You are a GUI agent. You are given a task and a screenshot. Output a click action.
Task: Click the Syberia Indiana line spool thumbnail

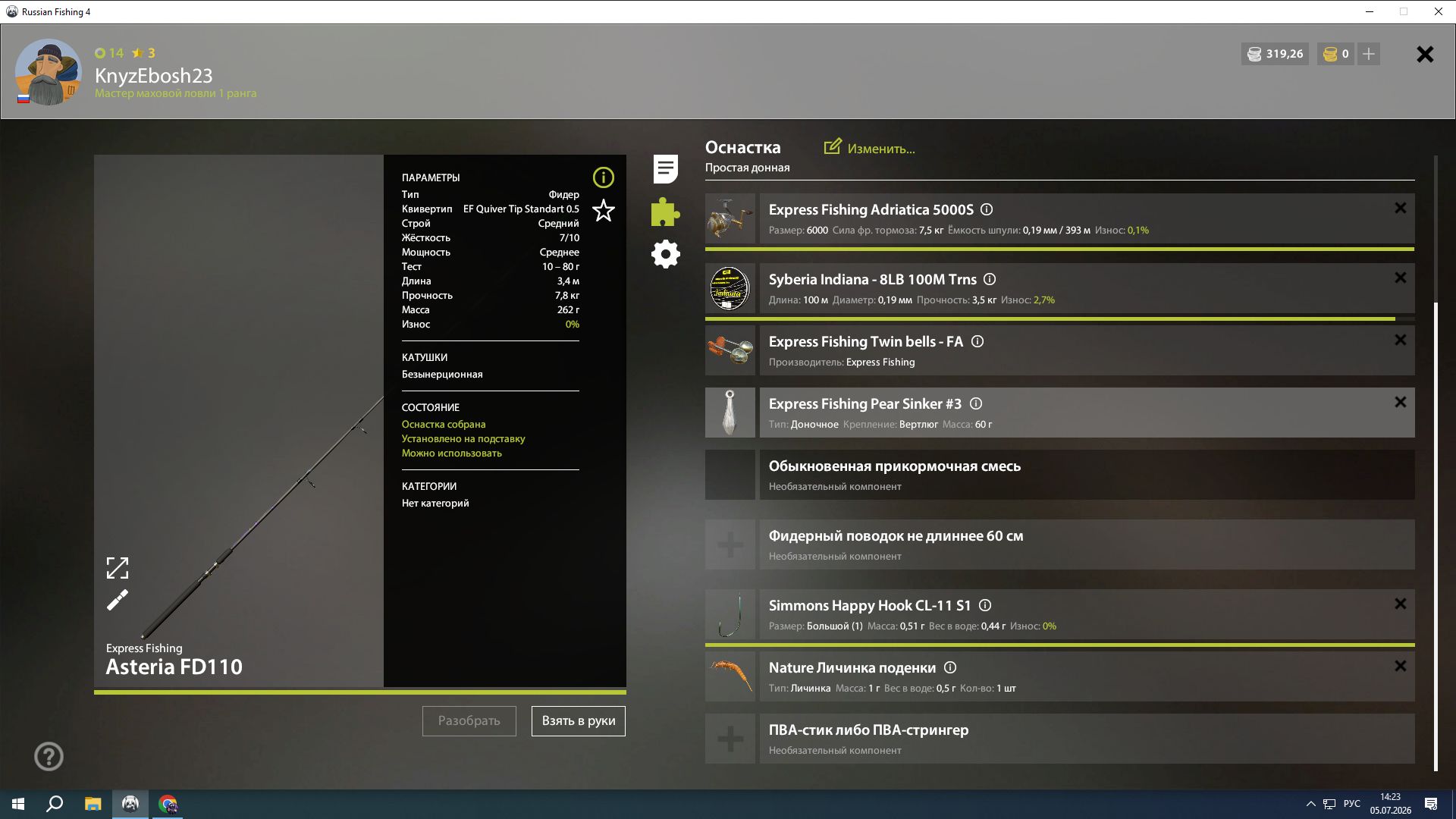tap(730, 288)
